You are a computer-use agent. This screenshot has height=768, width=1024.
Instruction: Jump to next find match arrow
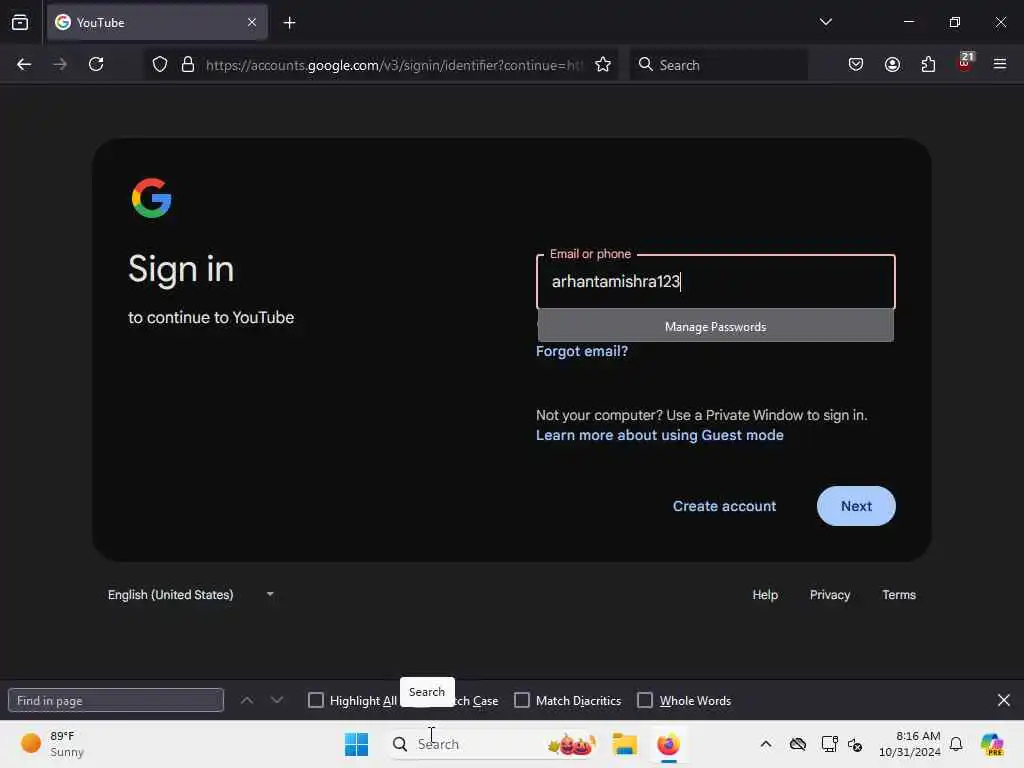[x=277, y=700]
